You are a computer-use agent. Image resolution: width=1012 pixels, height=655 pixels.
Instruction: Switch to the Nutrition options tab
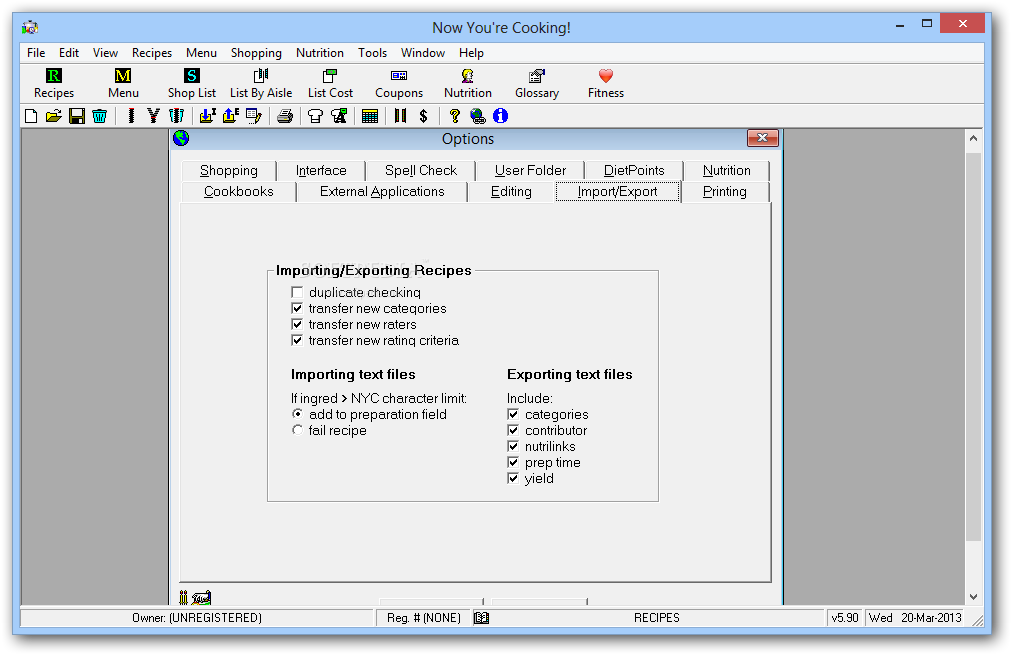point(727,170)
